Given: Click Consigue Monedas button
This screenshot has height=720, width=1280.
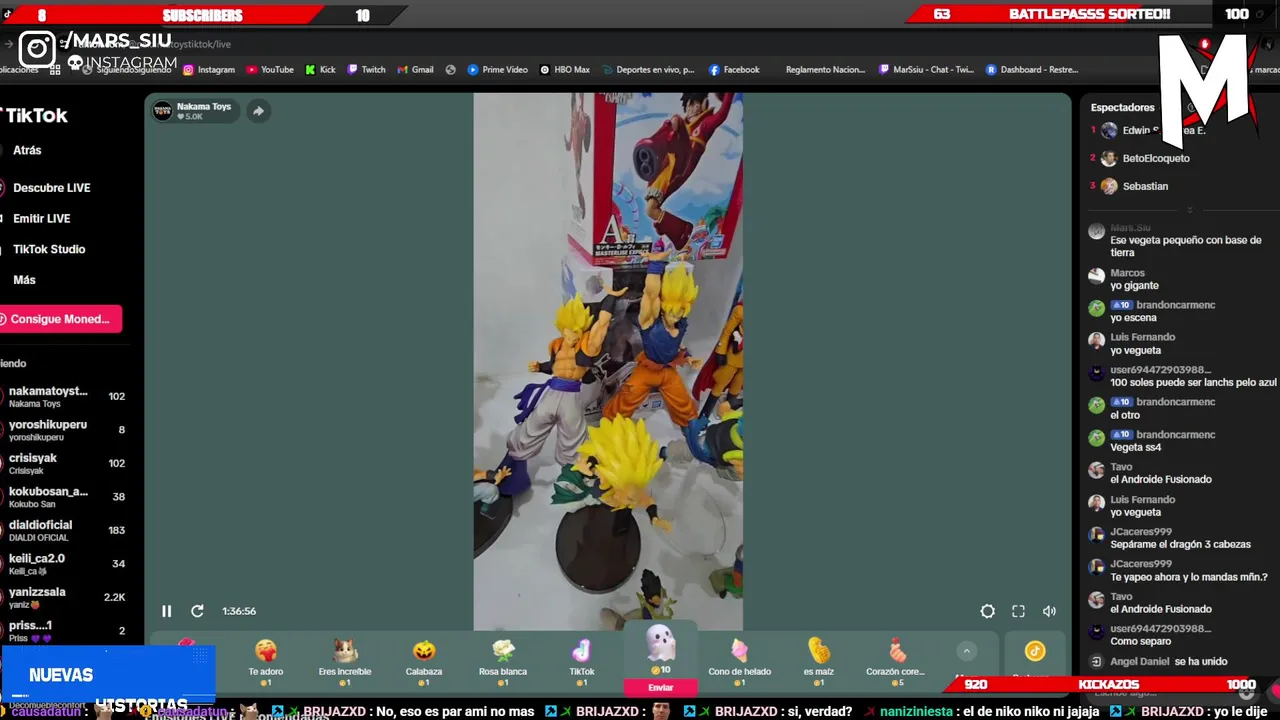Looking at the screenshot, I should point(59,319).
